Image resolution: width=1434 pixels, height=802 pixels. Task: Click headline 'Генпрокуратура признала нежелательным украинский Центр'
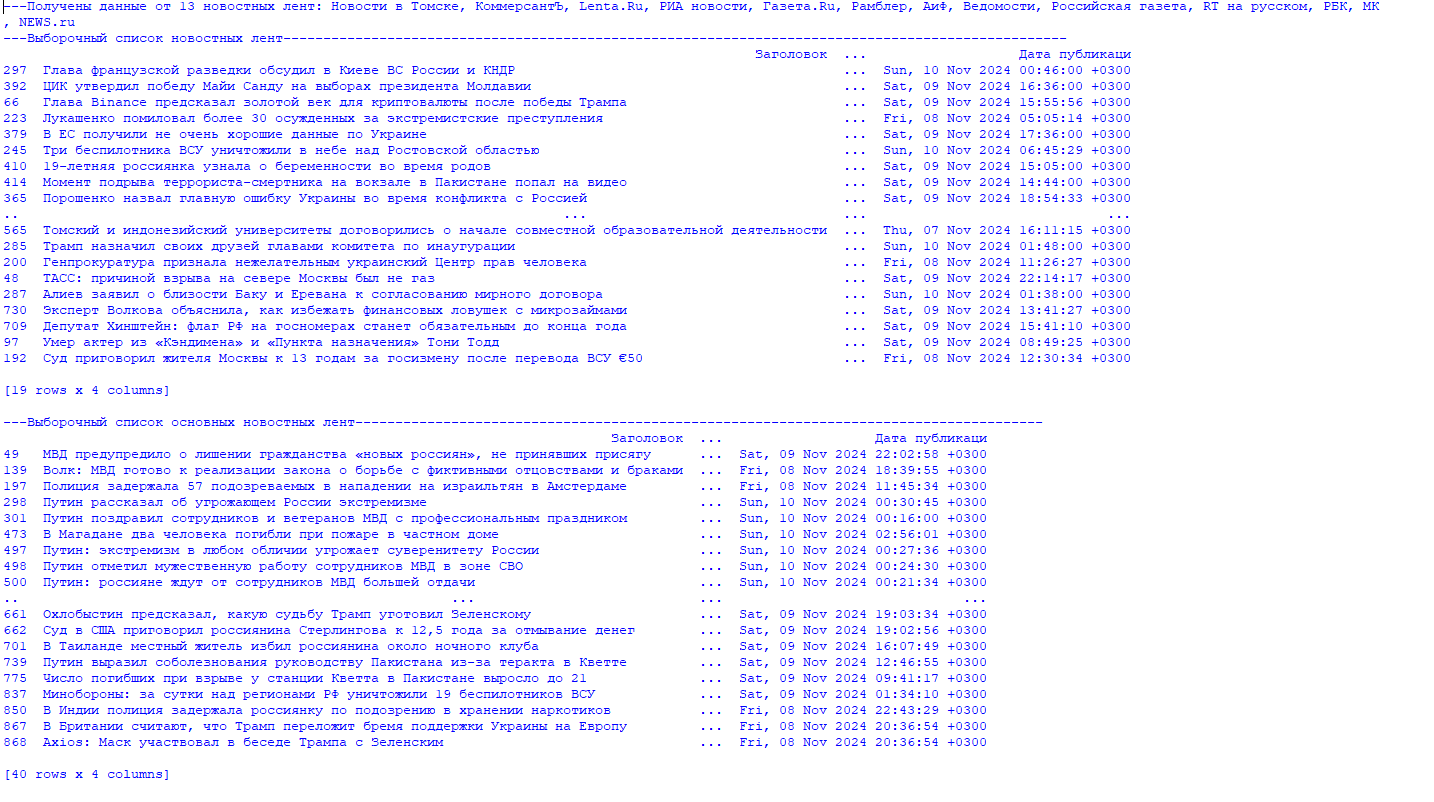(x=315, y=262)
